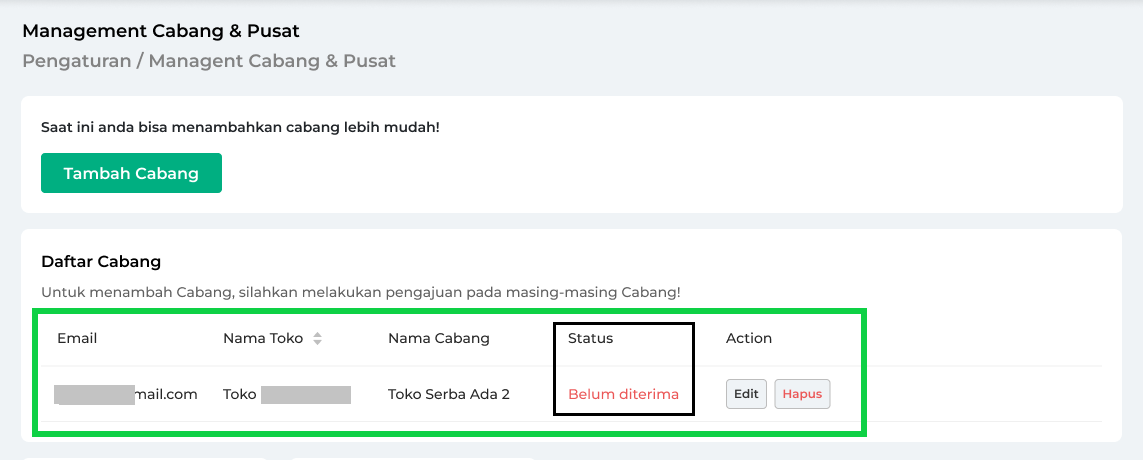
Task: Click the Daftar Cabang heading
Action: (x=101, y=262)
